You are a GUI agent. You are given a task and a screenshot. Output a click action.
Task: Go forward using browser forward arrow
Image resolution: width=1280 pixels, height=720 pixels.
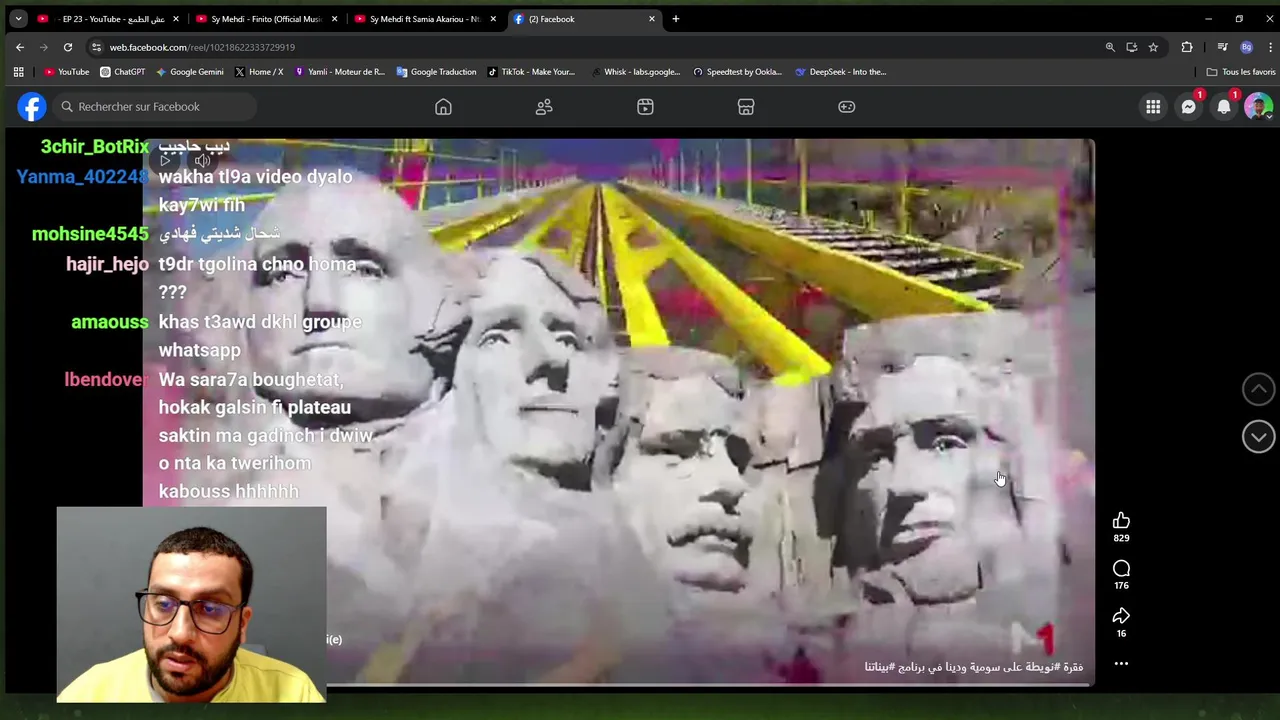click(44, 47)
